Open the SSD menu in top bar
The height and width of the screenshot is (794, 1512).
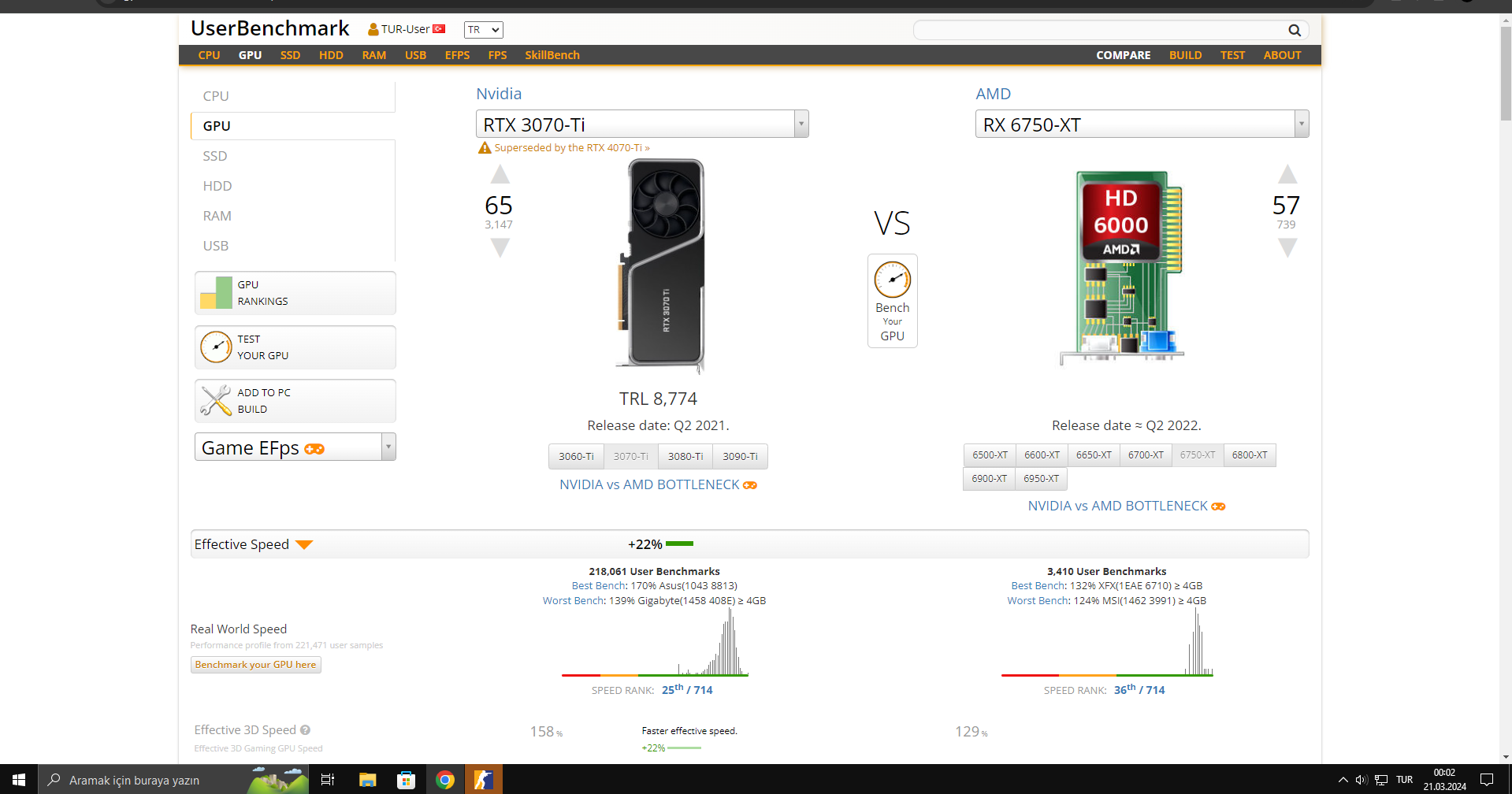(290, 55)
